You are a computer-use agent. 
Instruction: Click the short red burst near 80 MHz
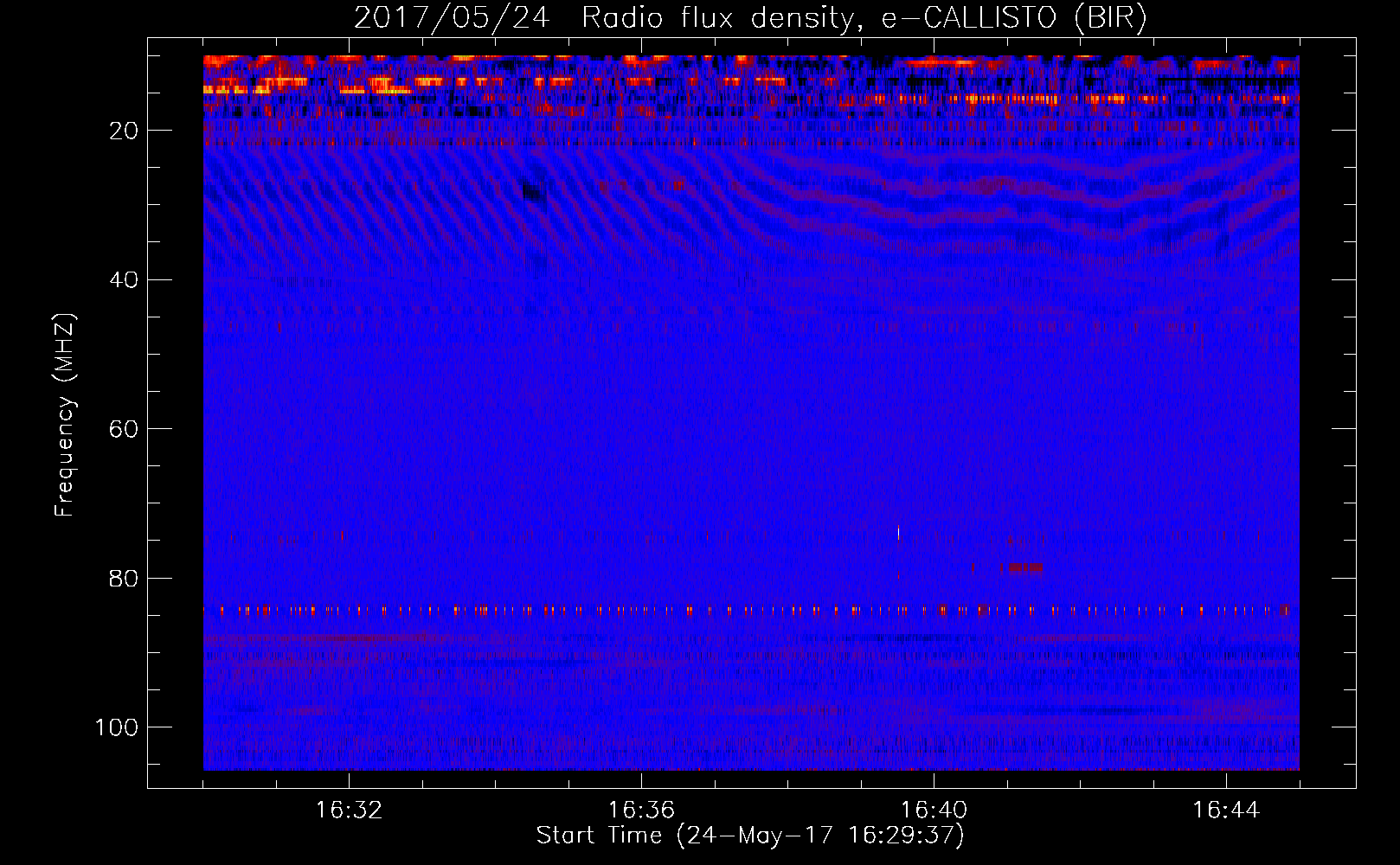1022,568
